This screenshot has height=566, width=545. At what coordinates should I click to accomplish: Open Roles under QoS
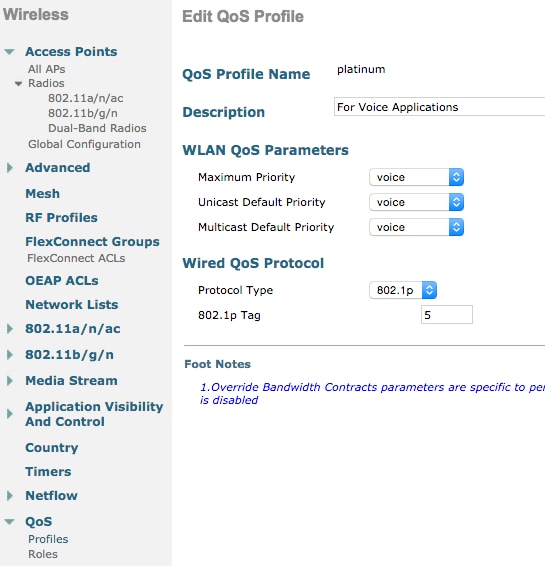[x=43, y=554]
